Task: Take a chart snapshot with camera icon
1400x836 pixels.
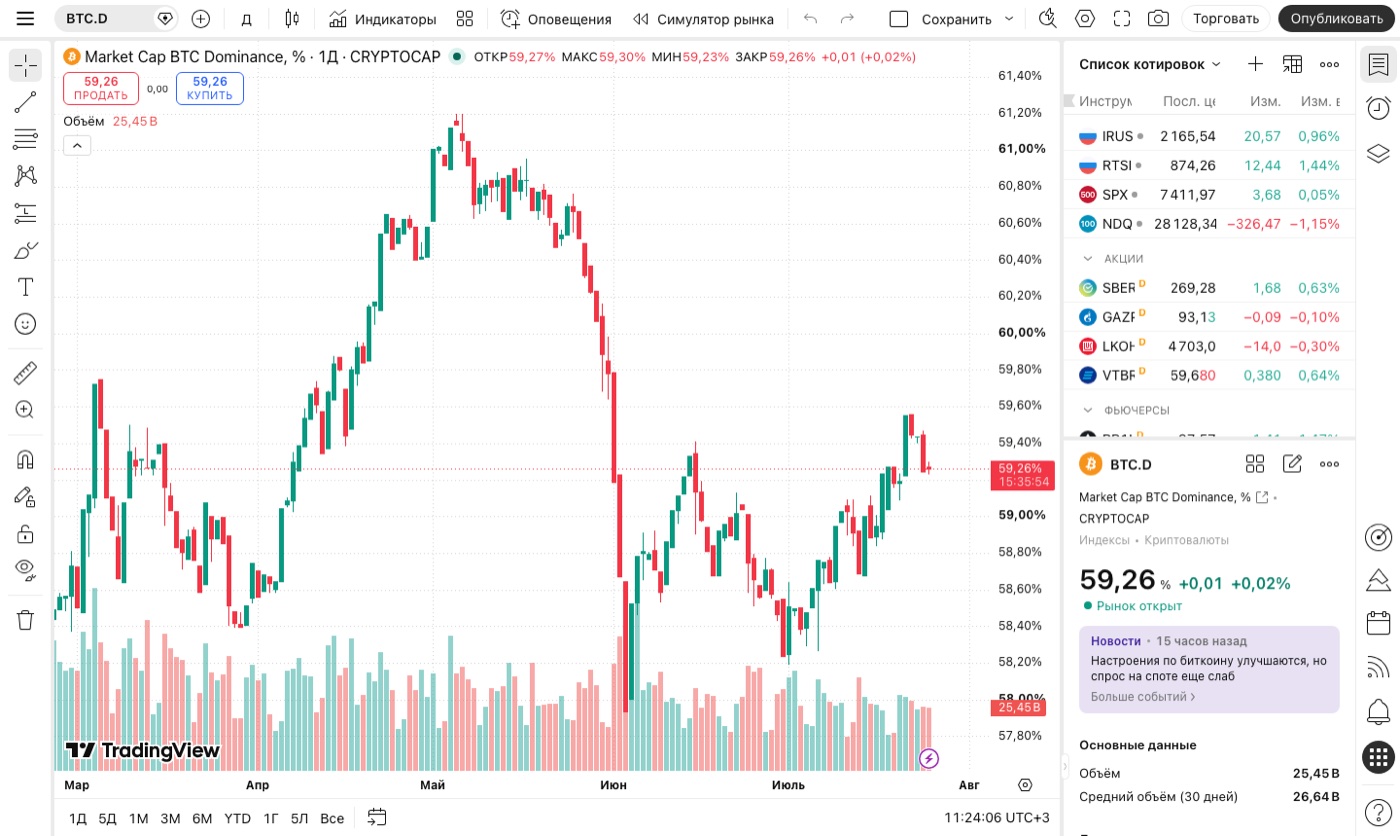Action: click(1158, 19)
